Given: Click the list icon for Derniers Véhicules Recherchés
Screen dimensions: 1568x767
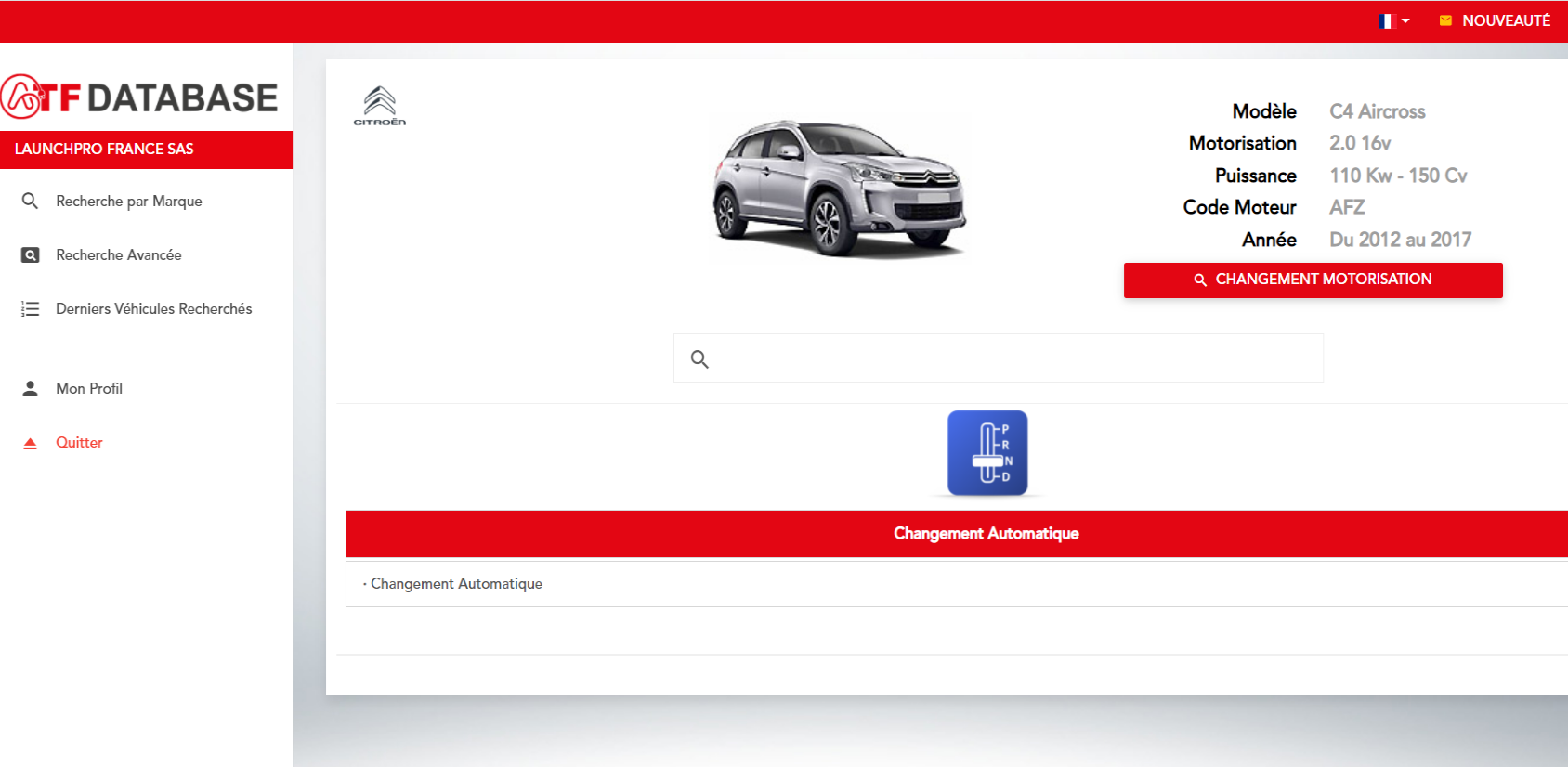Looking at the screenshot, I should tap(30, 308).
